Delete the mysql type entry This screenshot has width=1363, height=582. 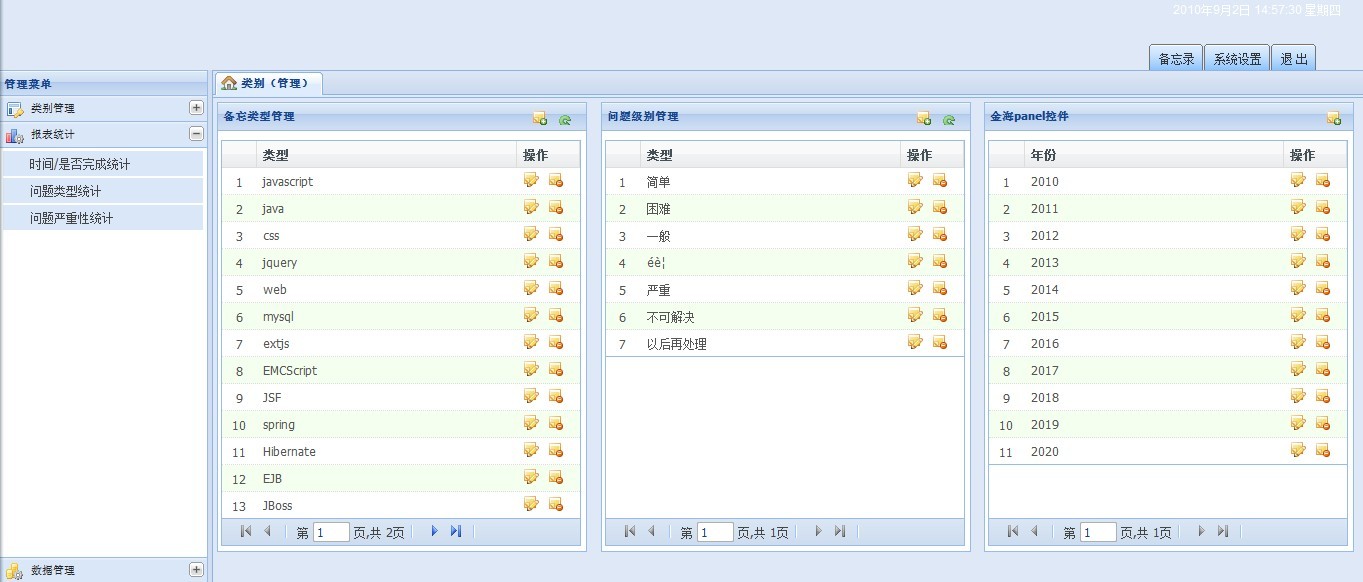click(555, 315)
